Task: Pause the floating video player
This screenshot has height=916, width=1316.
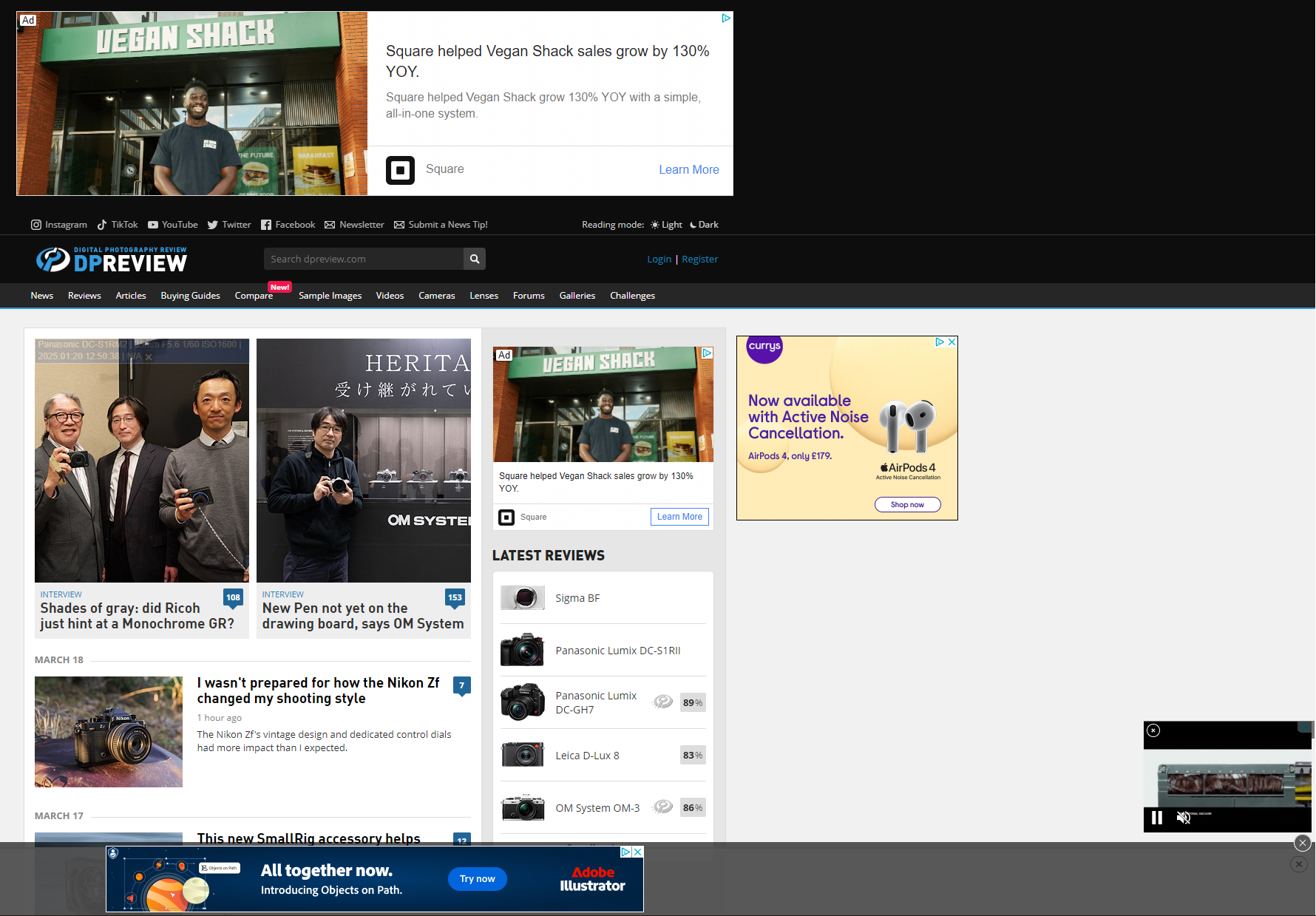Action: 1157,818
